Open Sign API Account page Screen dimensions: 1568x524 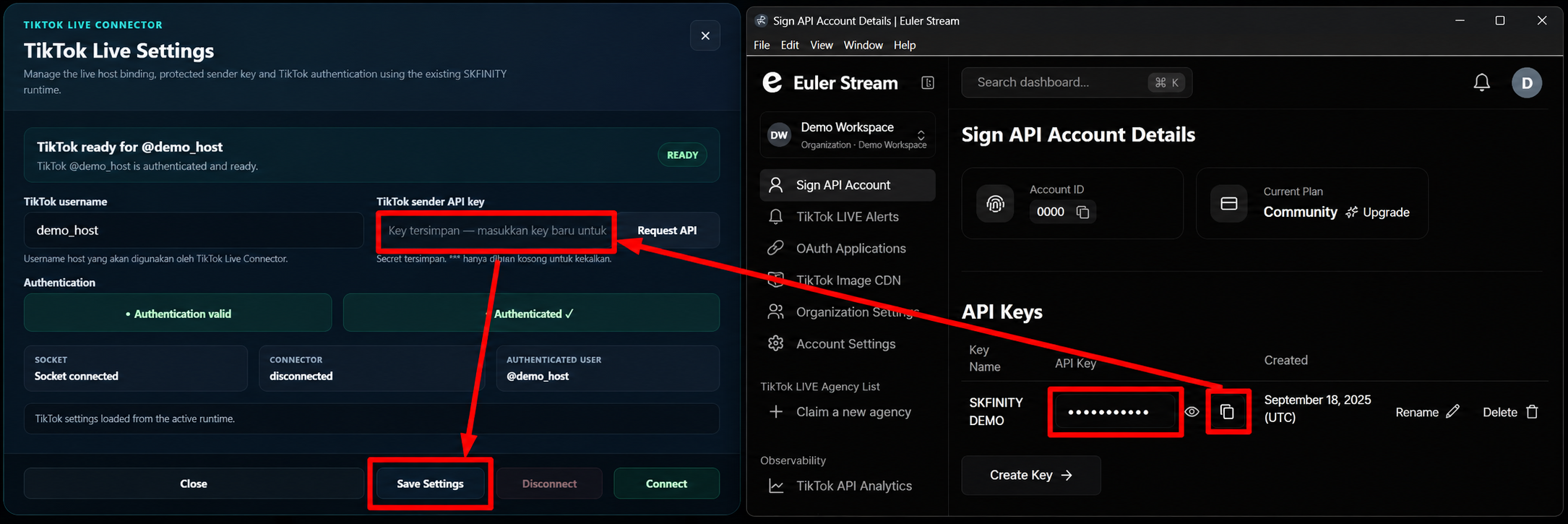(848, 185)
